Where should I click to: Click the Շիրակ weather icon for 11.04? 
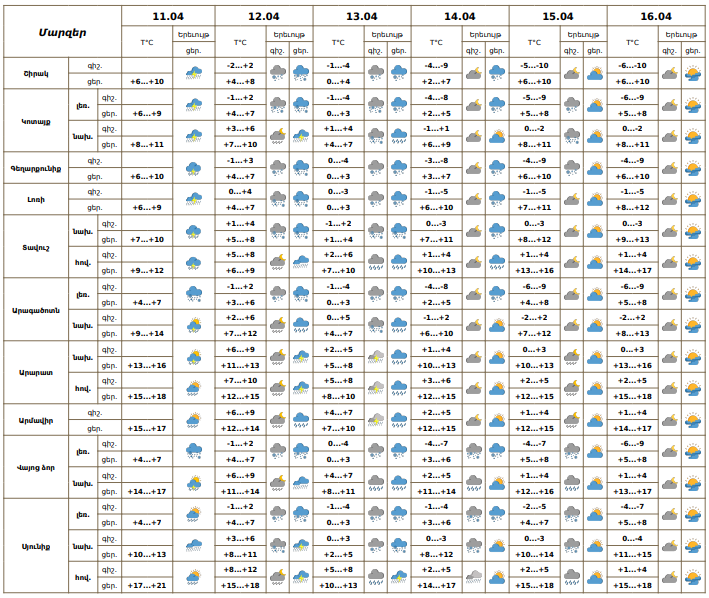tap(194, 73)
